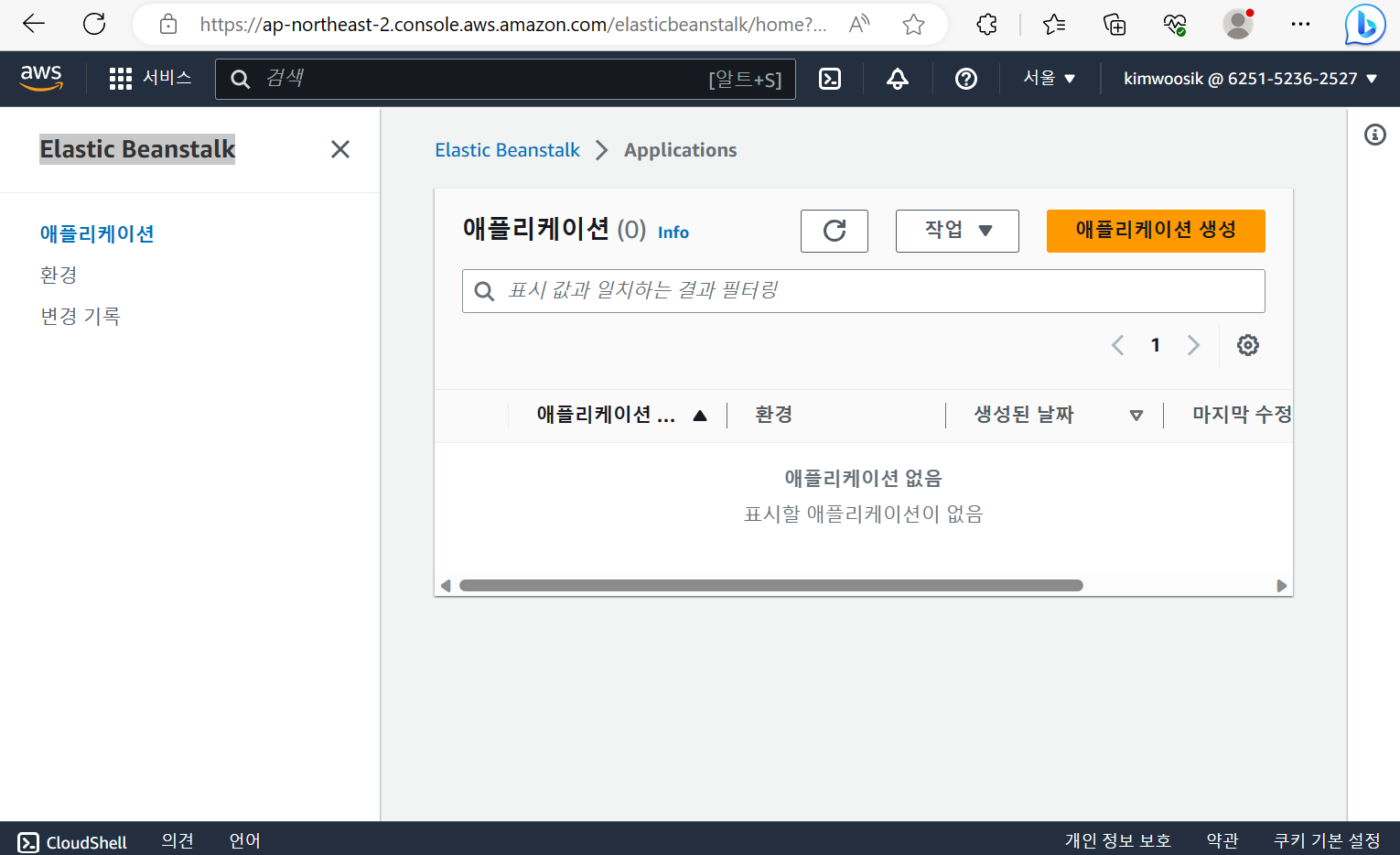This screenshot has height=855, width=1400.
Task: Open the 의견 feedback footer link
Action: pos(178,841)
